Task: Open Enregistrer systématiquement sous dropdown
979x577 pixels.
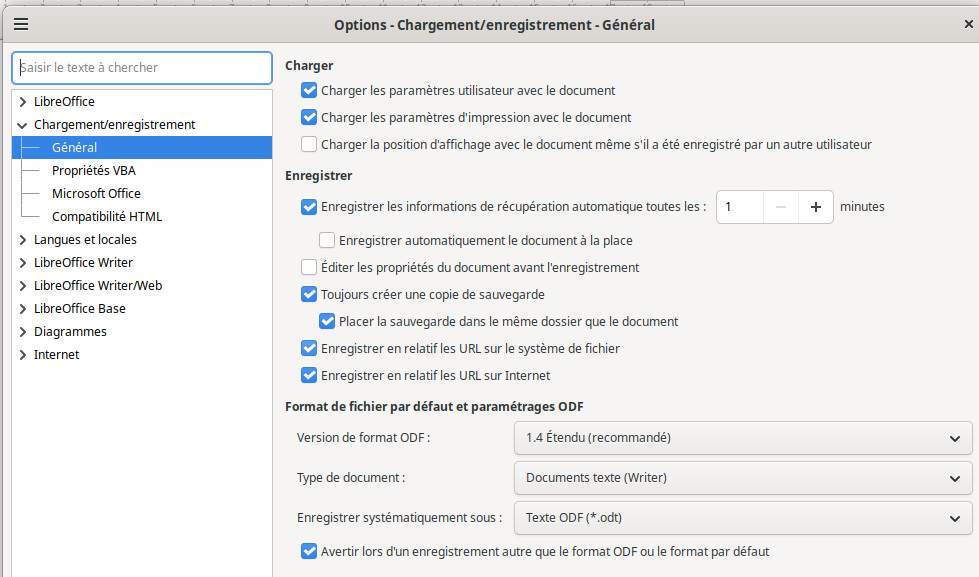Action: [x=742, y=518]
